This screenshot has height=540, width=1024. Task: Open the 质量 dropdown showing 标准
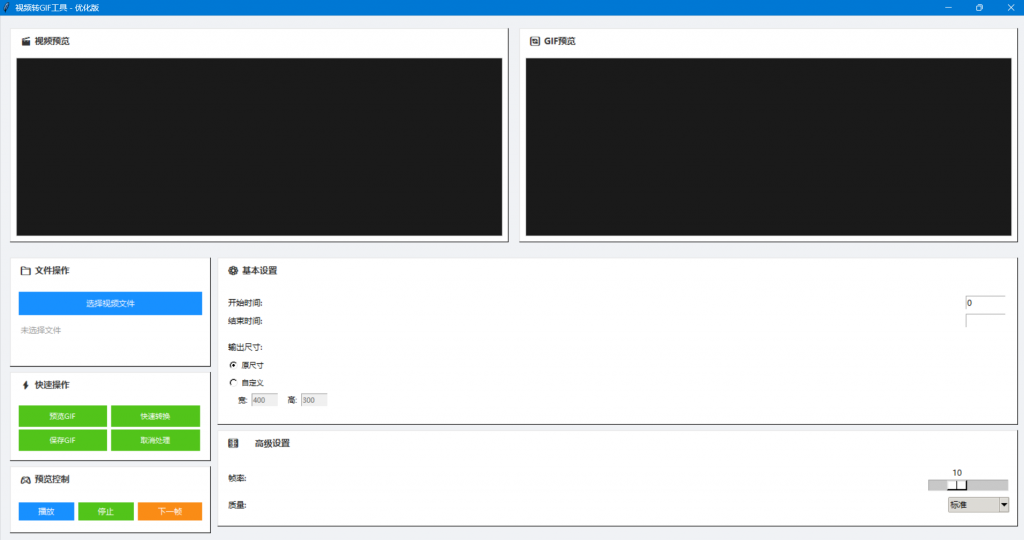[978, 505]
